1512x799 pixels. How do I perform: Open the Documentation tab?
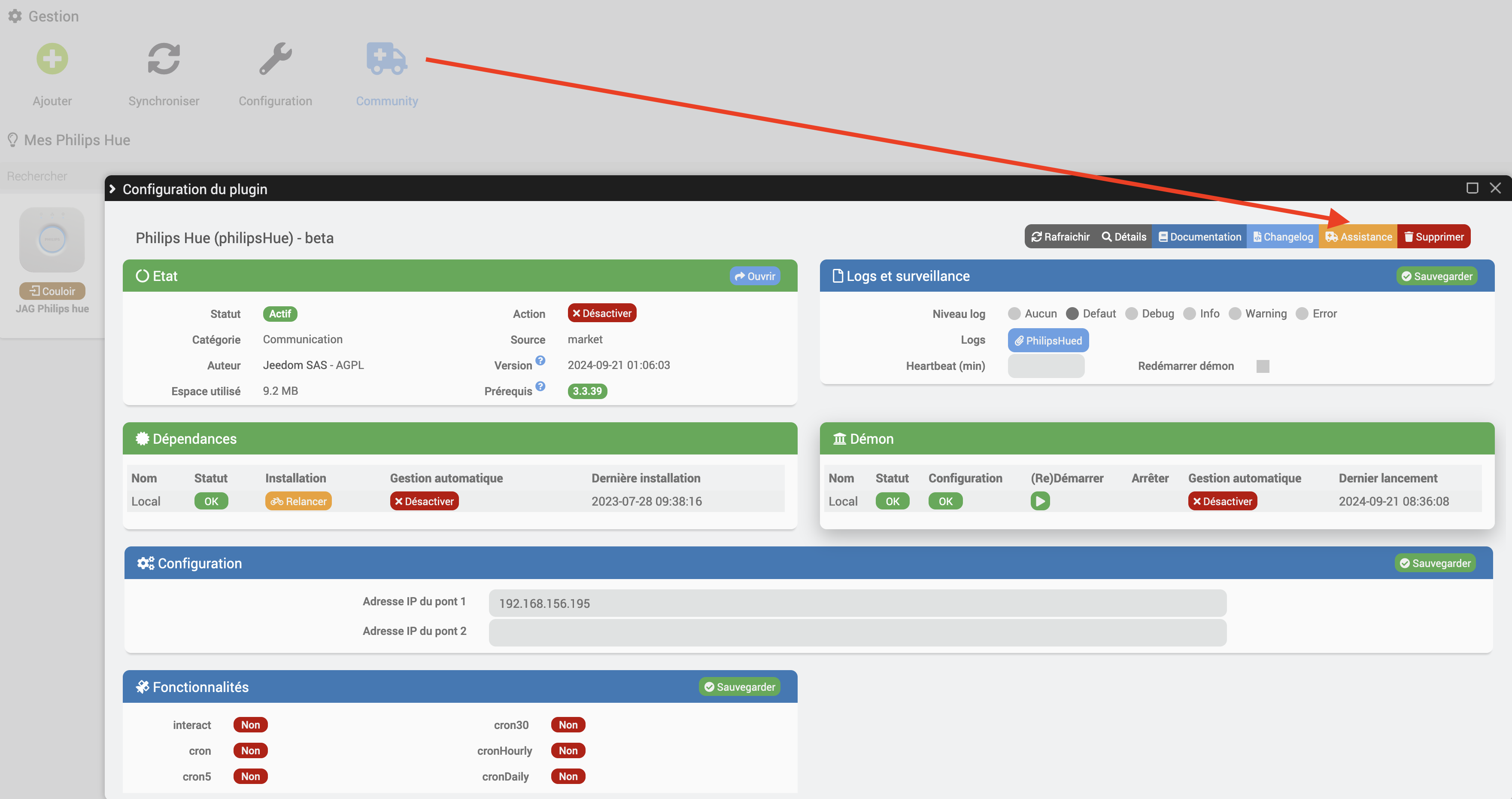[x=1199, y=237]
